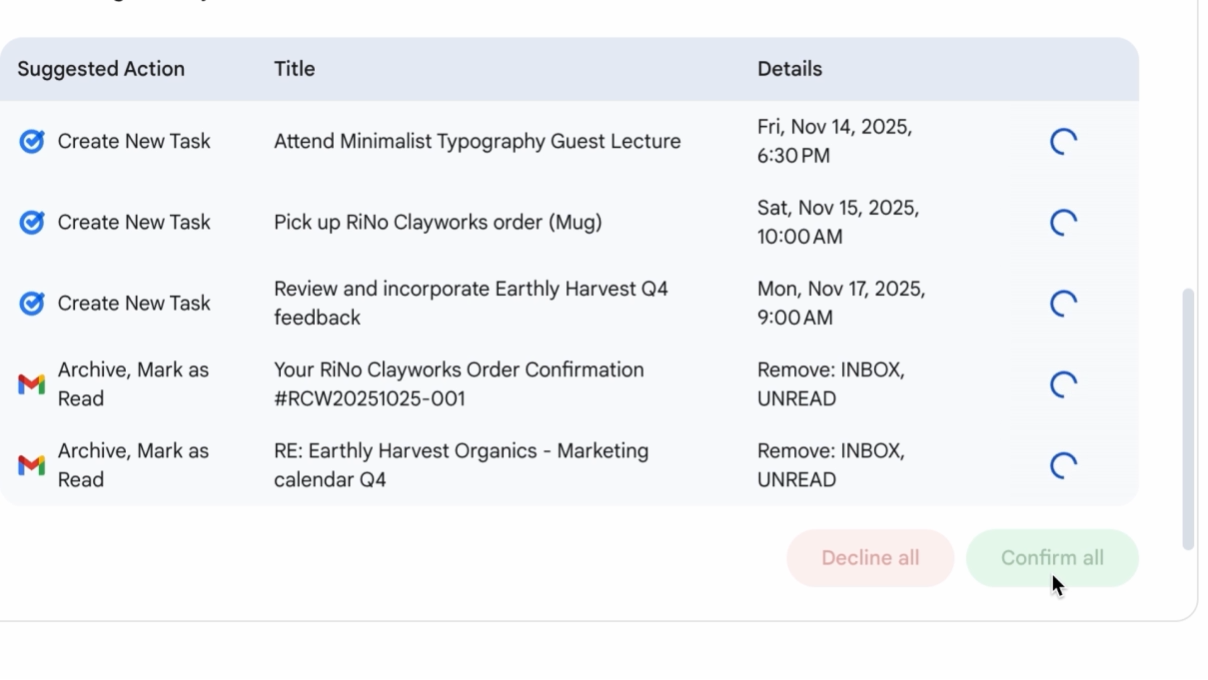Click loading spinner on Pick up RiNo row

point(1063,223)
